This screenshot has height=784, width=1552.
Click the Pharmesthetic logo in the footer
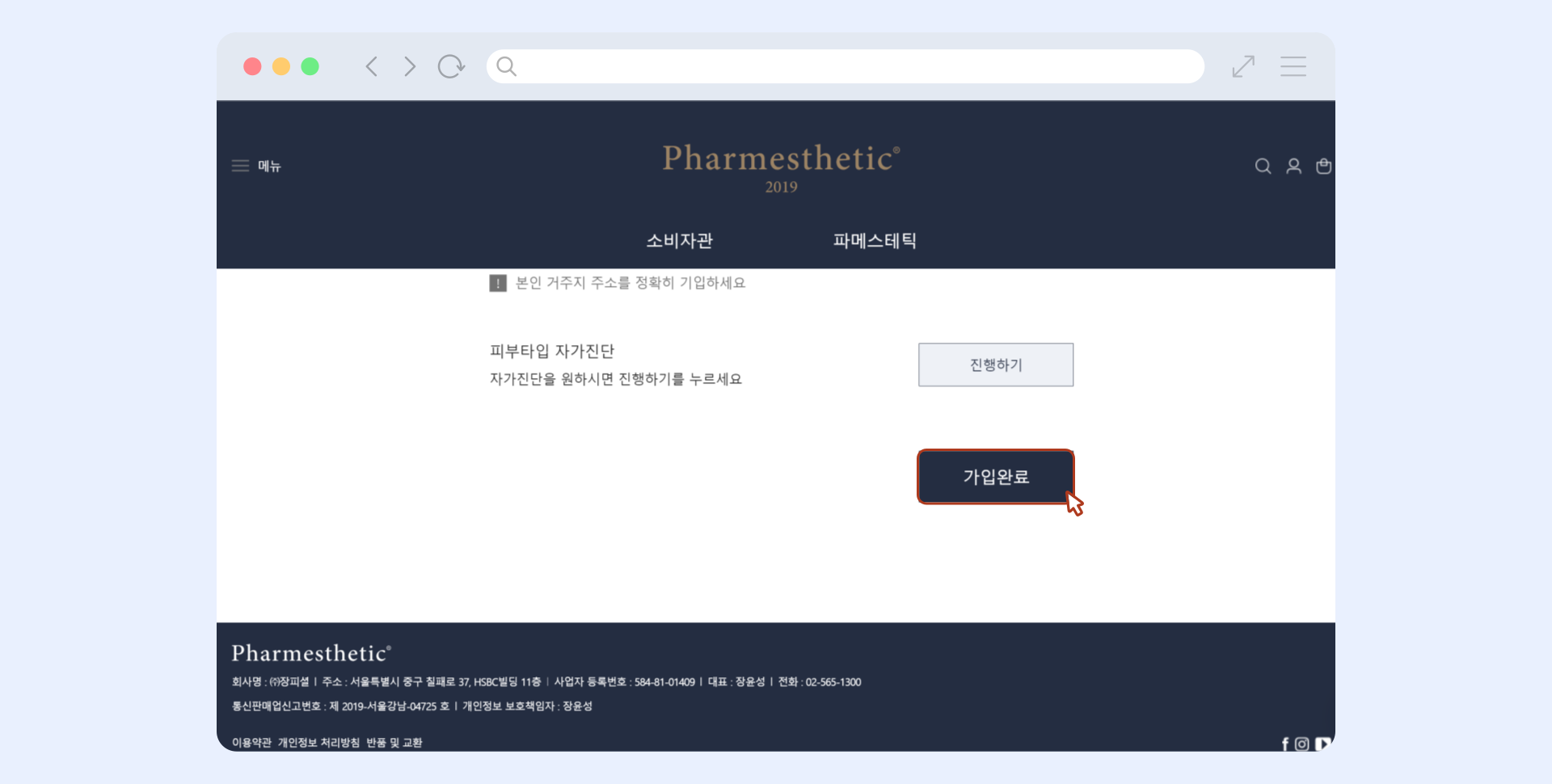(311, 653)
